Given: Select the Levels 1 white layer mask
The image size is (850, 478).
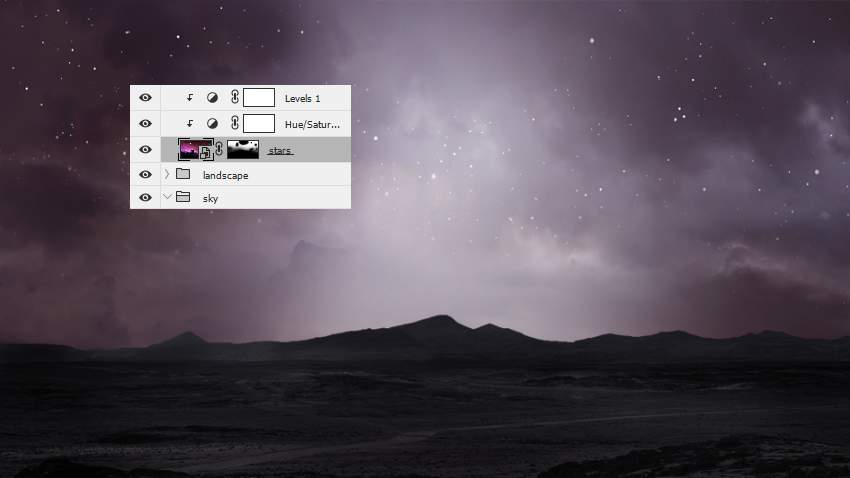Looking at the screenshot, I should tap(259, 98).
